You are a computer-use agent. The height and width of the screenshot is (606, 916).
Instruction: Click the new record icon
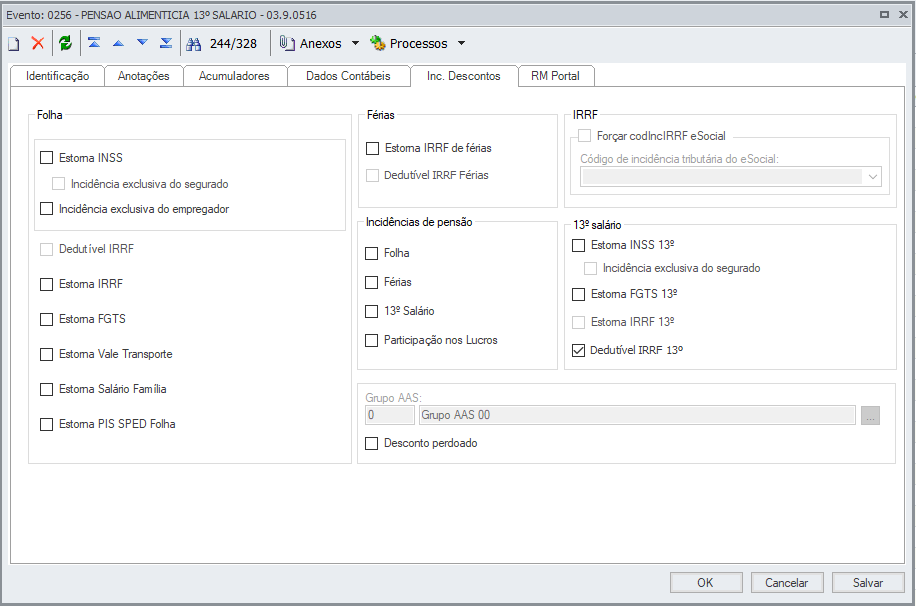13,43
